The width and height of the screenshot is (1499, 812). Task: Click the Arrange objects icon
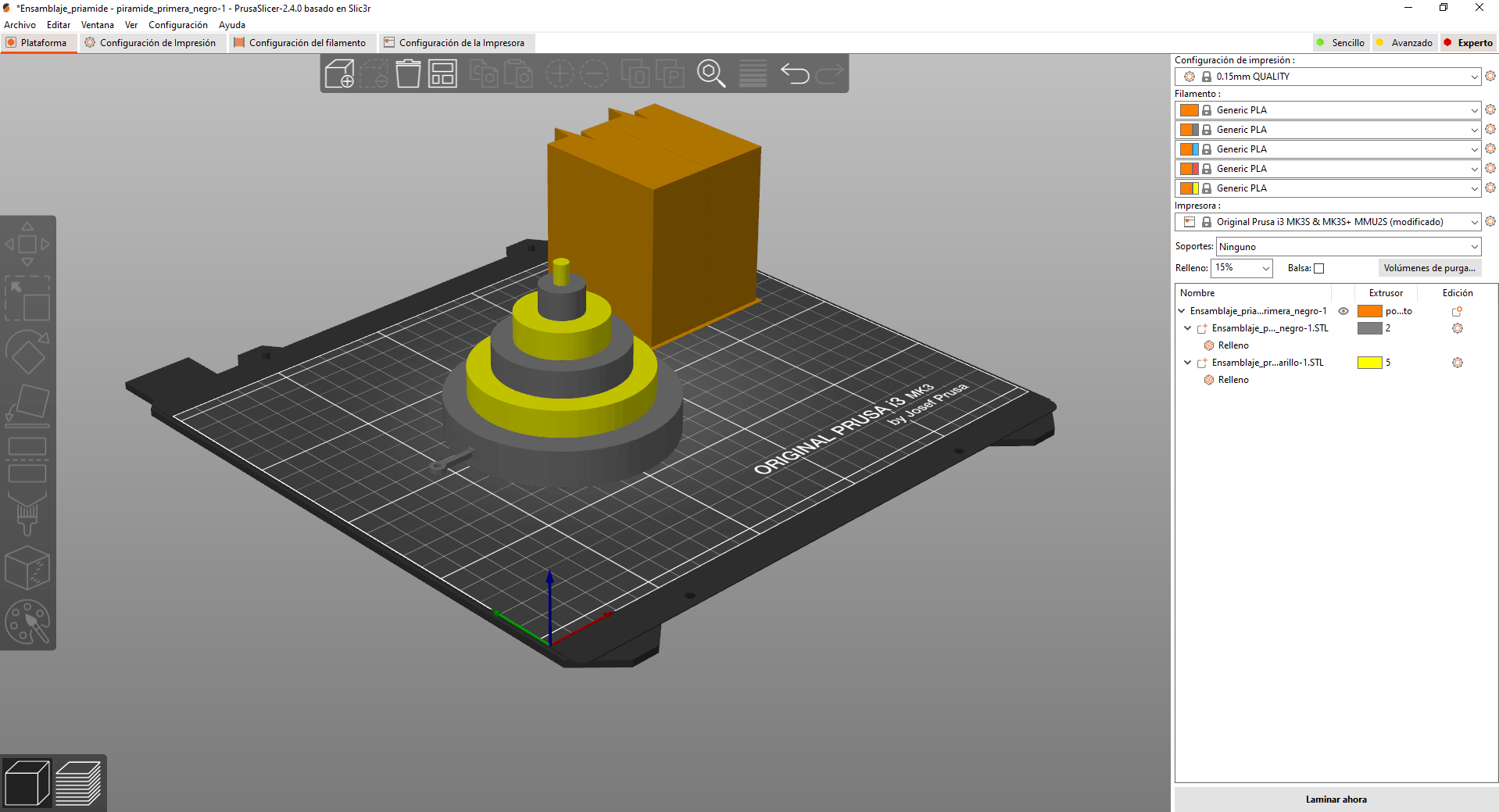(x=442, y=74)
